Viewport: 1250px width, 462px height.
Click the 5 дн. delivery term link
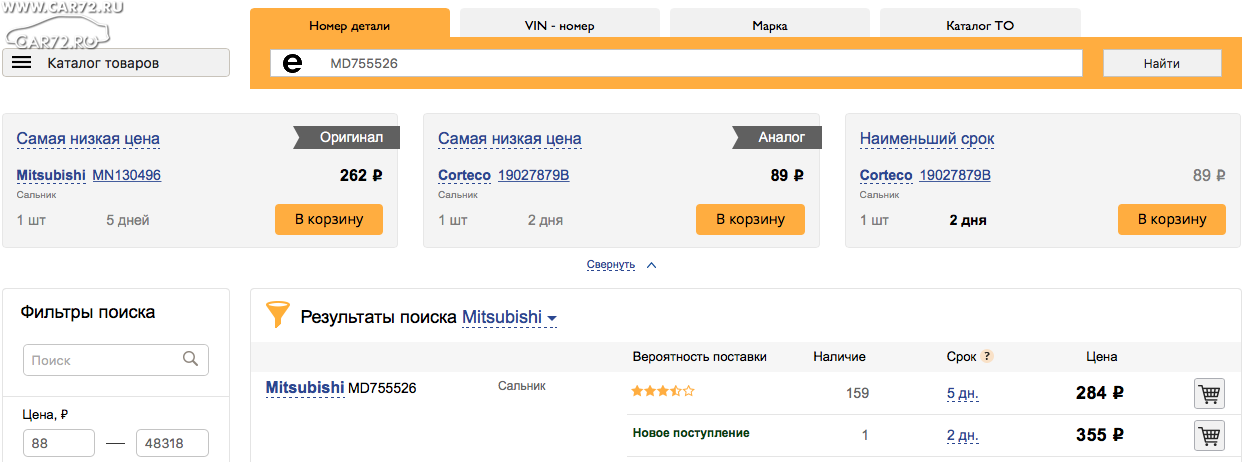click(962, 393)
